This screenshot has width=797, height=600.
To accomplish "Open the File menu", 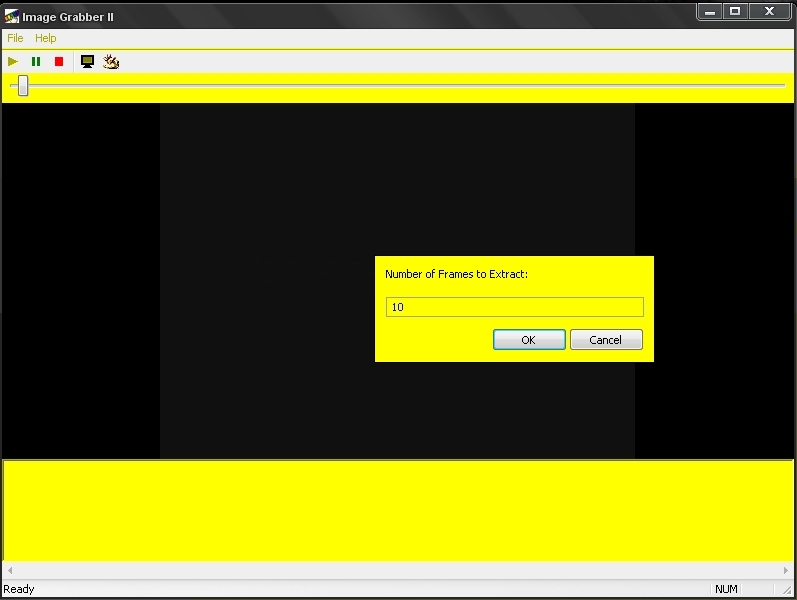I will tap(15, 38).
